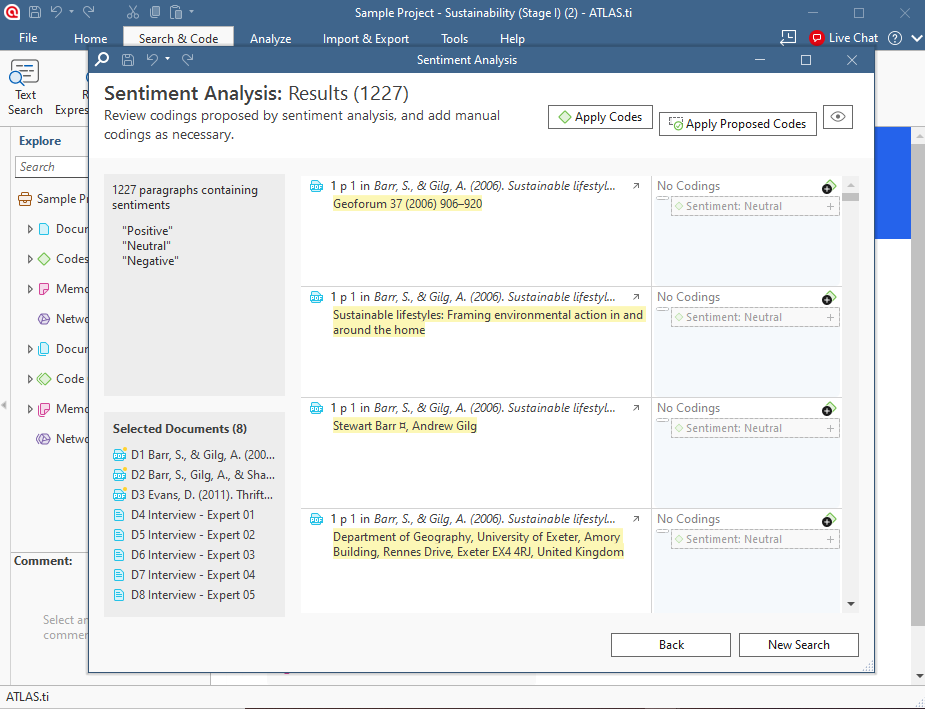The height and width of the screenshot is (709, 925).
Task: Click the Sentiment Analysis dialog's redo arrow
Action: [x=188, y=59]
